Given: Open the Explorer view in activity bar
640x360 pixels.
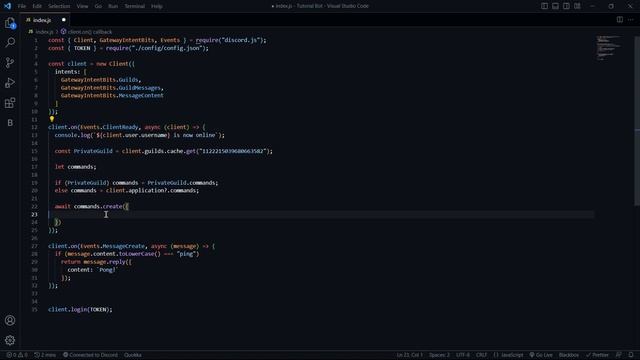Looking at the screenshot, I should click(x=10, y=23).
